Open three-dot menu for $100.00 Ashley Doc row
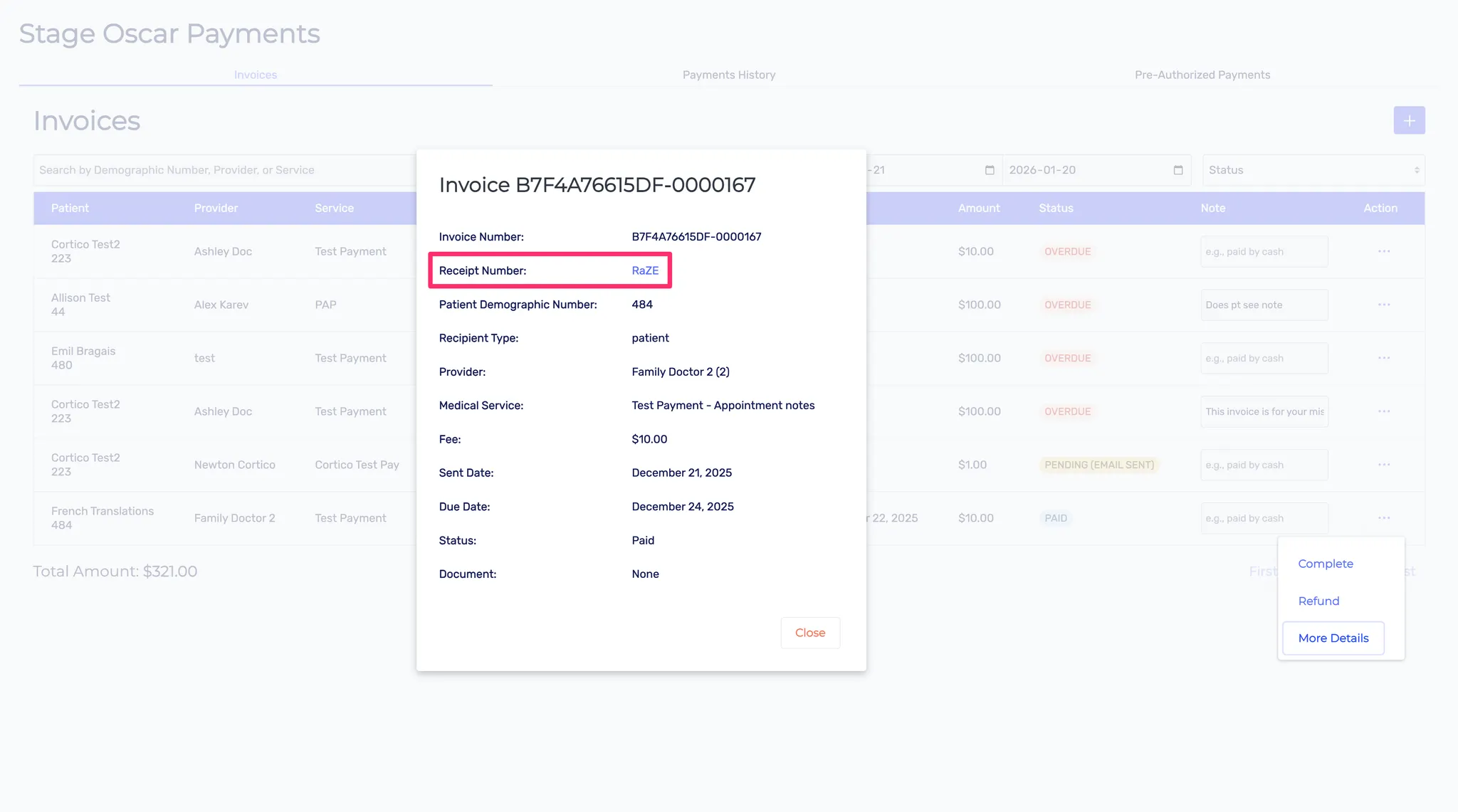1458x812 pixels. point(1383,411)
